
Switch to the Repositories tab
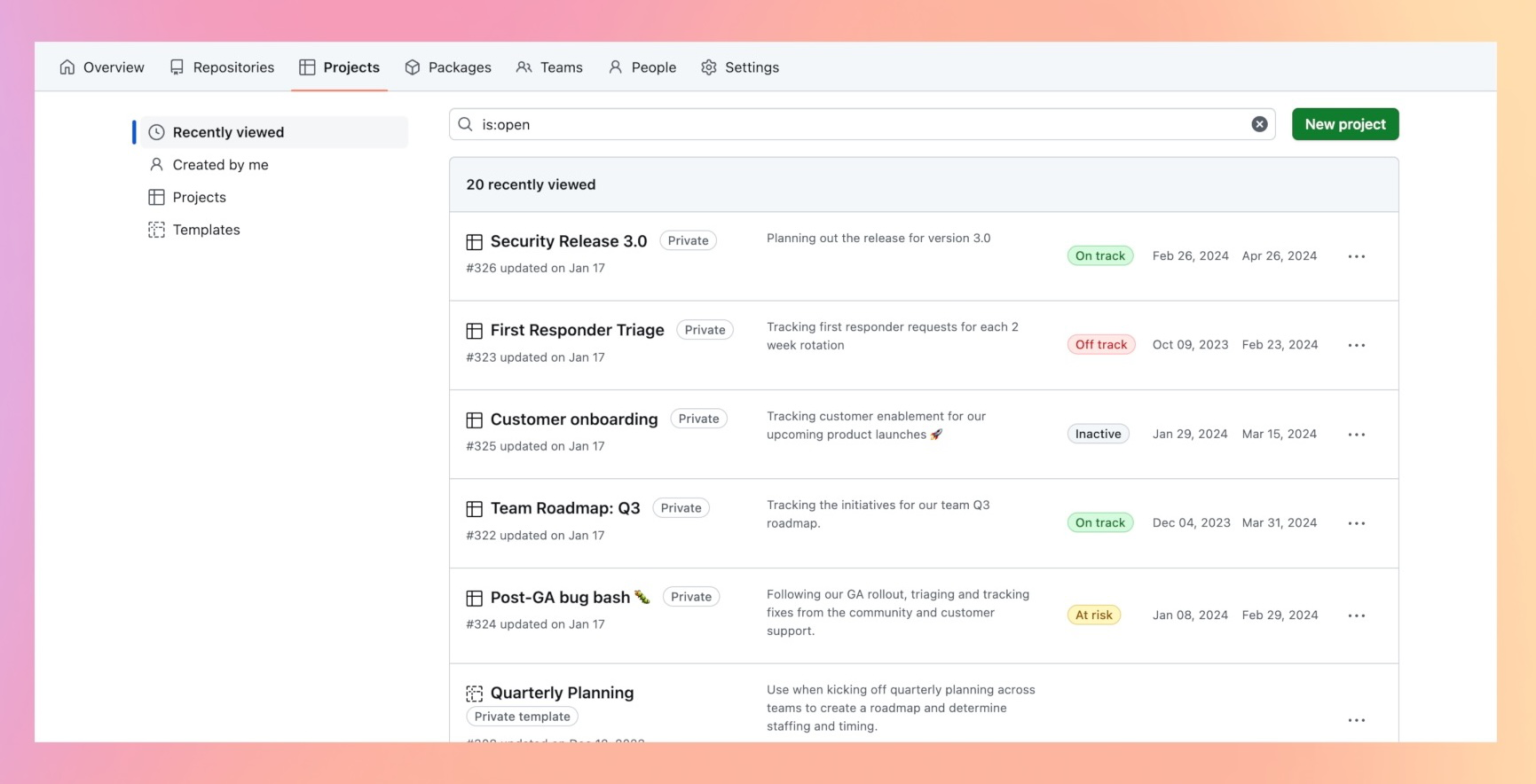222,67
